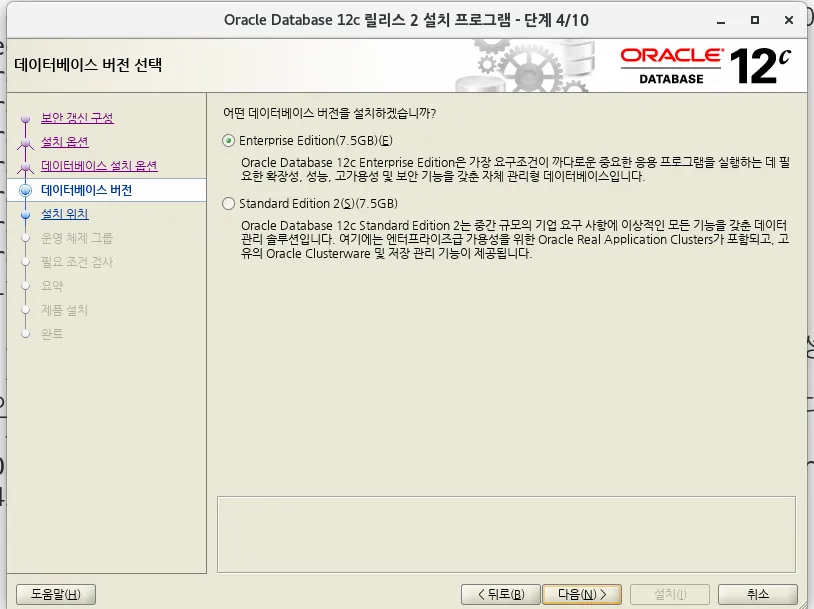Click the step marker beside 설치 옵션

(x=25, y=142)
